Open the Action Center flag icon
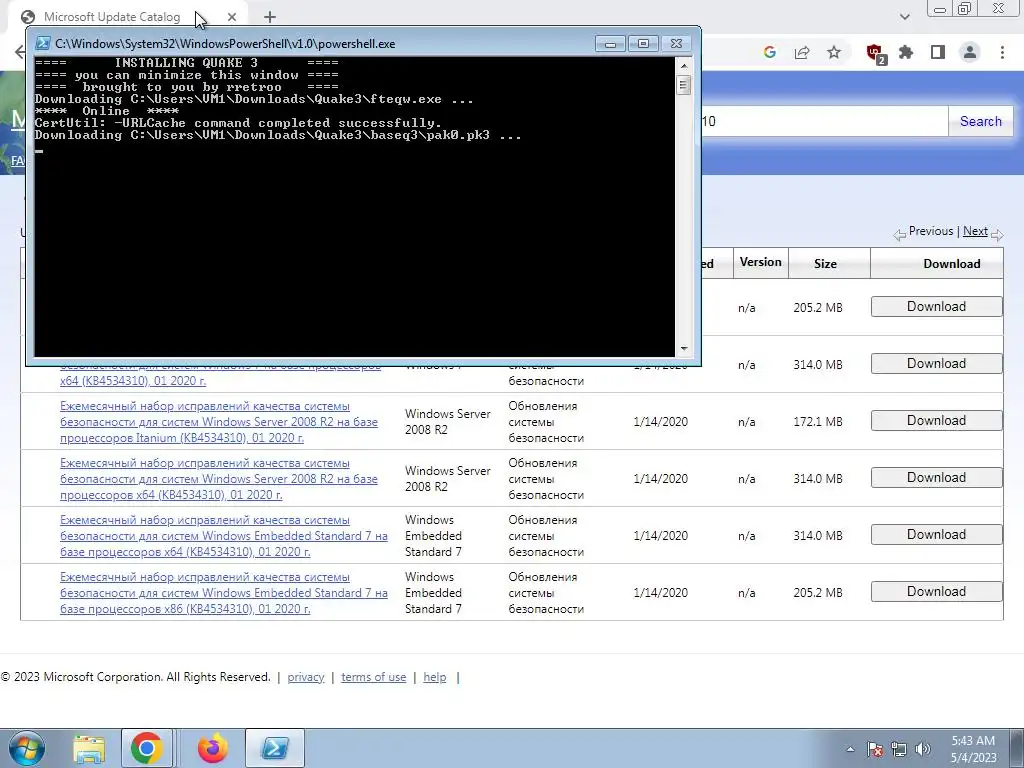The image size is (1024, 768). [x=875, y=749]
